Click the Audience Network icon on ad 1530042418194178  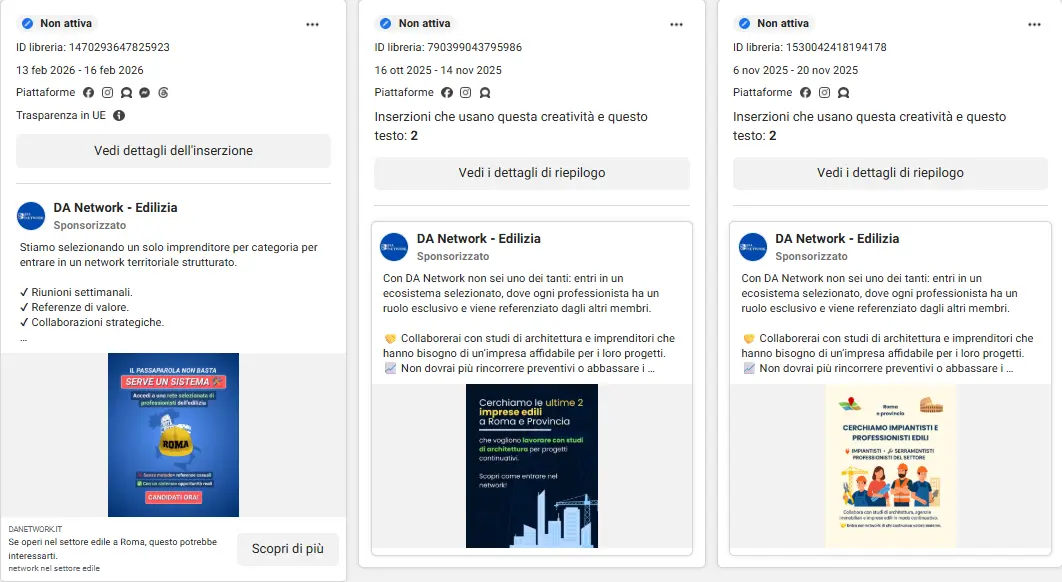pos(843,93)
